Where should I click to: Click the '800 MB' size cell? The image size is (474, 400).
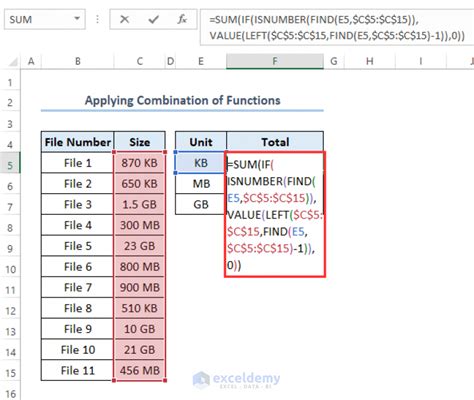point(140,267)
